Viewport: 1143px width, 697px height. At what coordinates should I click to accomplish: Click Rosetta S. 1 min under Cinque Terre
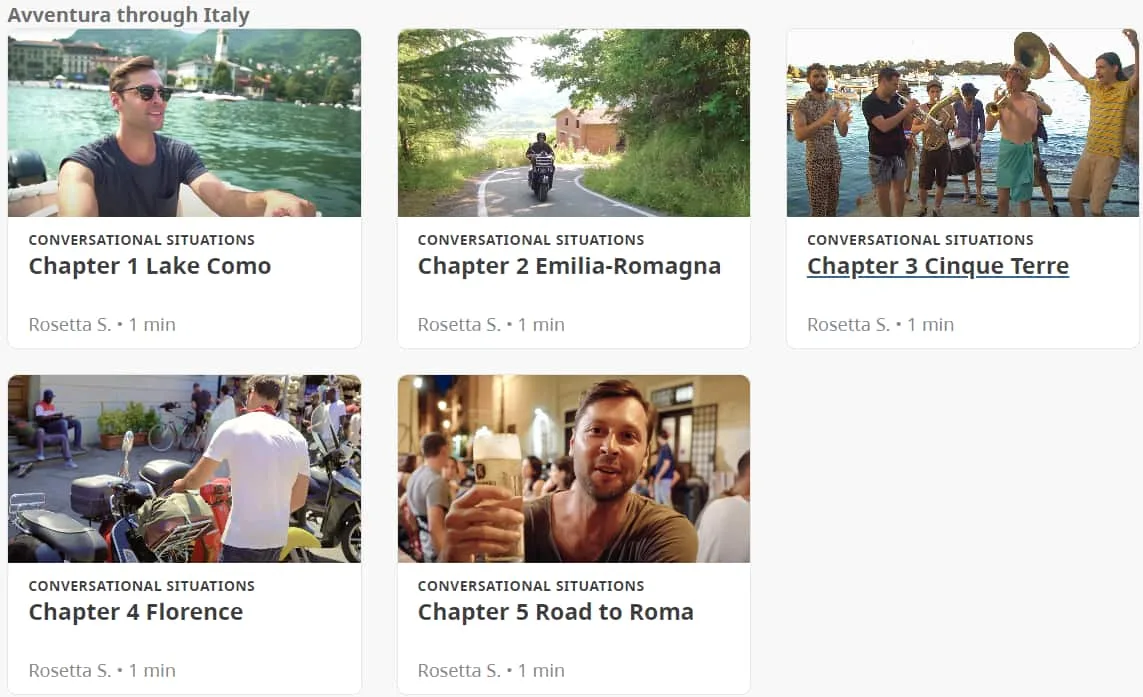click(880, 324)
